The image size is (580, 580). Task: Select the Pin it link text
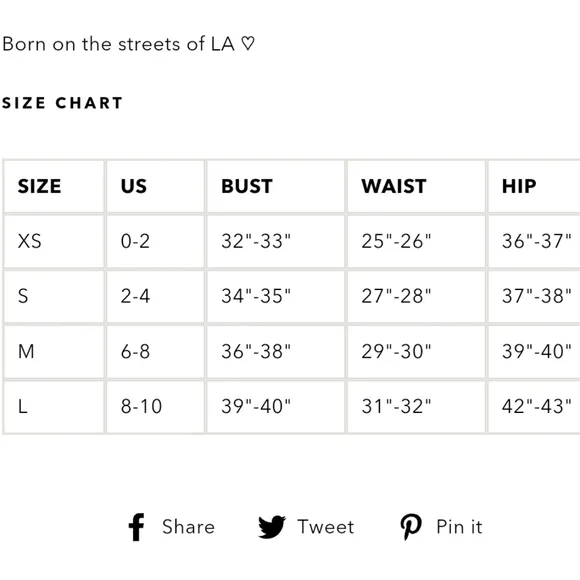[459, 527]
